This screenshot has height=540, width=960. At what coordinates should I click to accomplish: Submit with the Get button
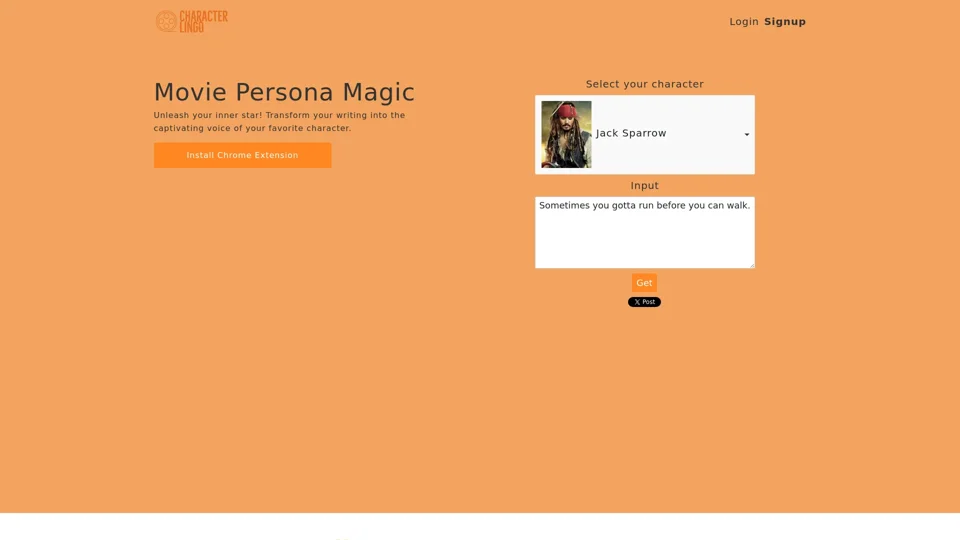pos(644,283)
